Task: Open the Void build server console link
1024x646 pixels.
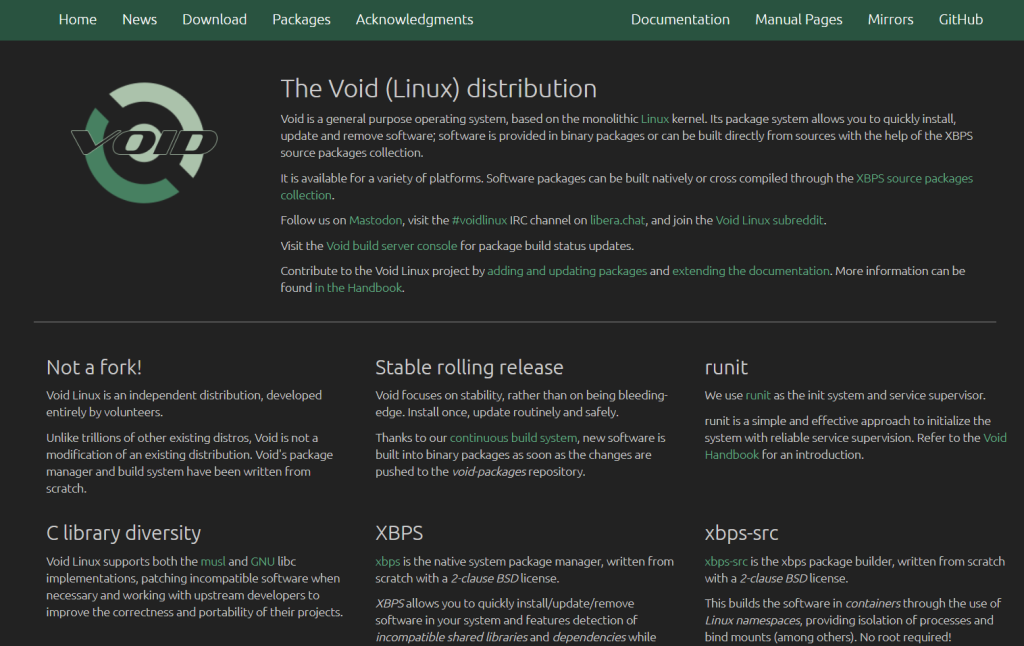Action: [391, 246]
